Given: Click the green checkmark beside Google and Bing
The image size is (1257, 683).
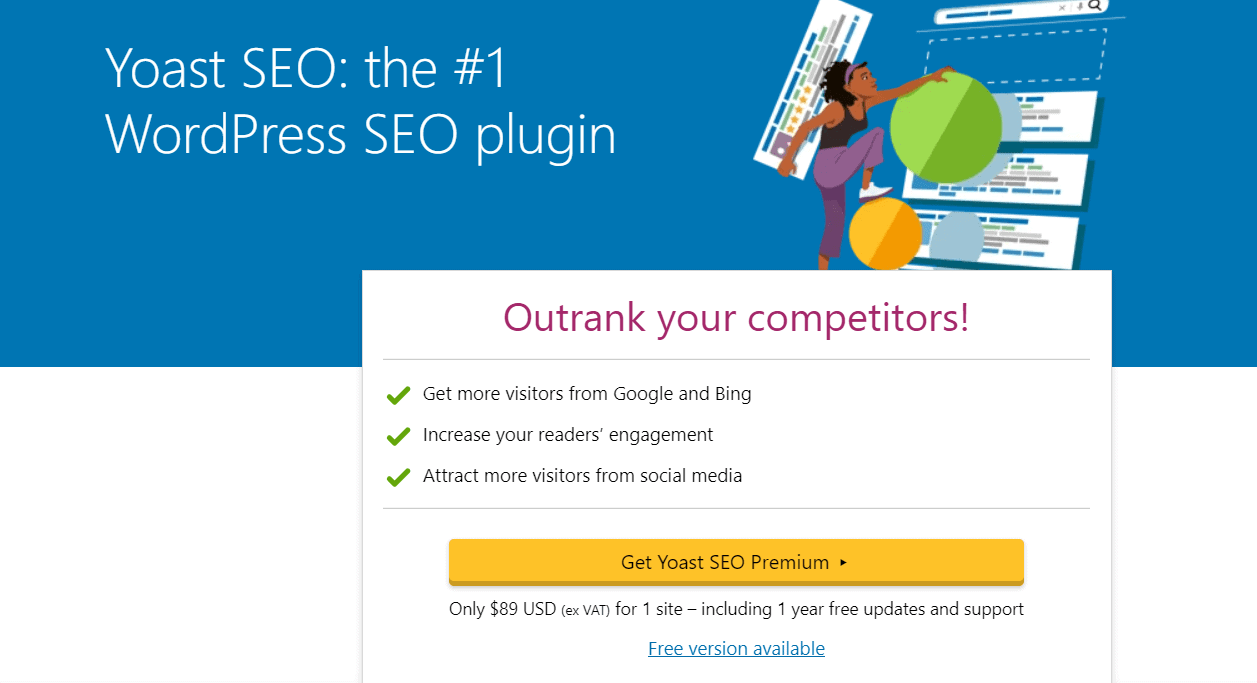Looking at the screenshot, I should 398,395.
